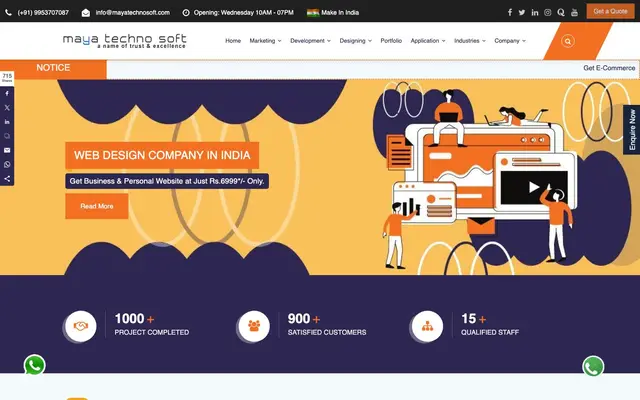Click the Rs.6999 website offer banner text
The image size is (640, 400).
167,181
